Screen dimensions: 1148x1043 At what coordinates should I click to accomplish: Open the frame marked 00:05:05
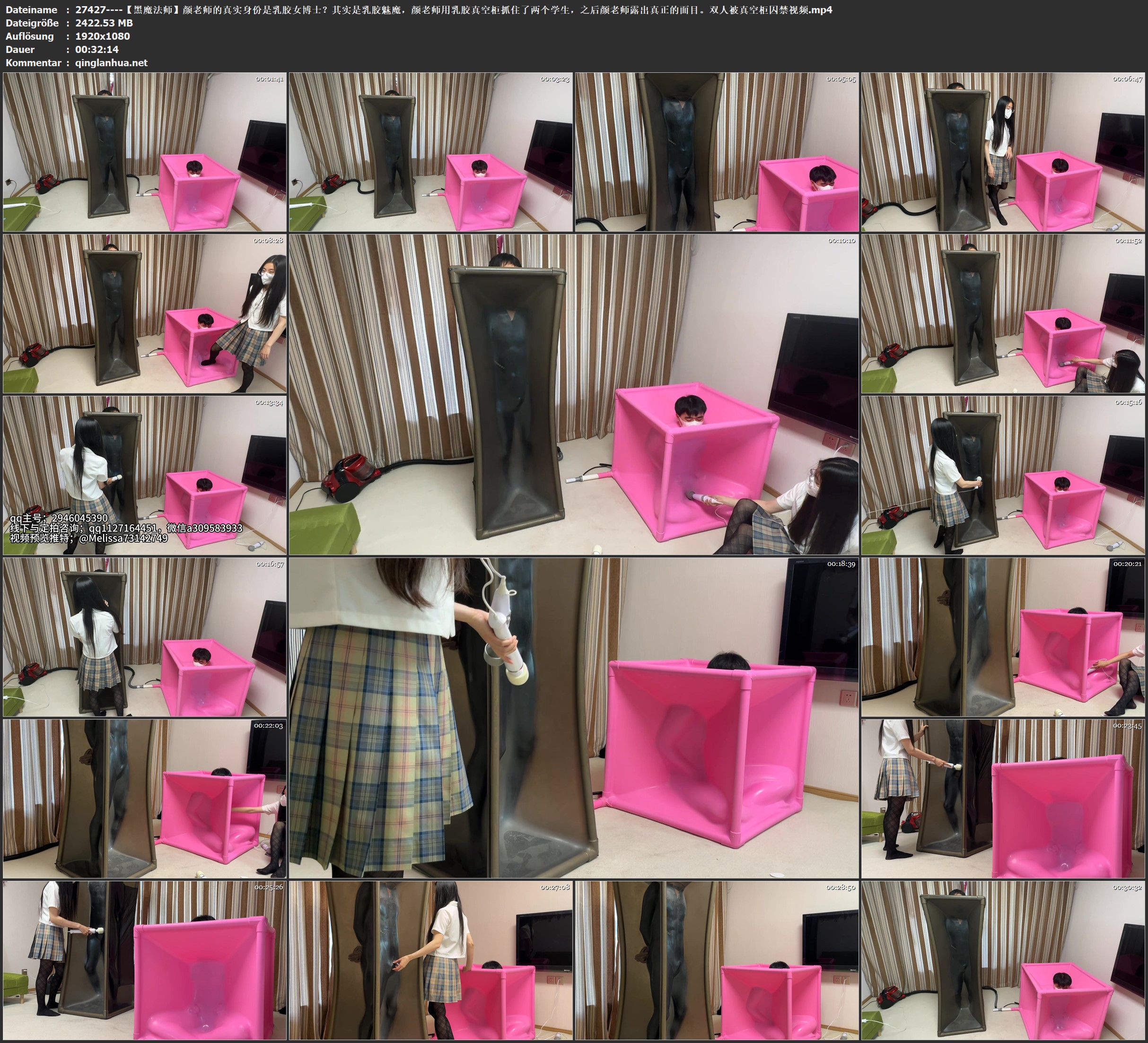tap(717, 152)
